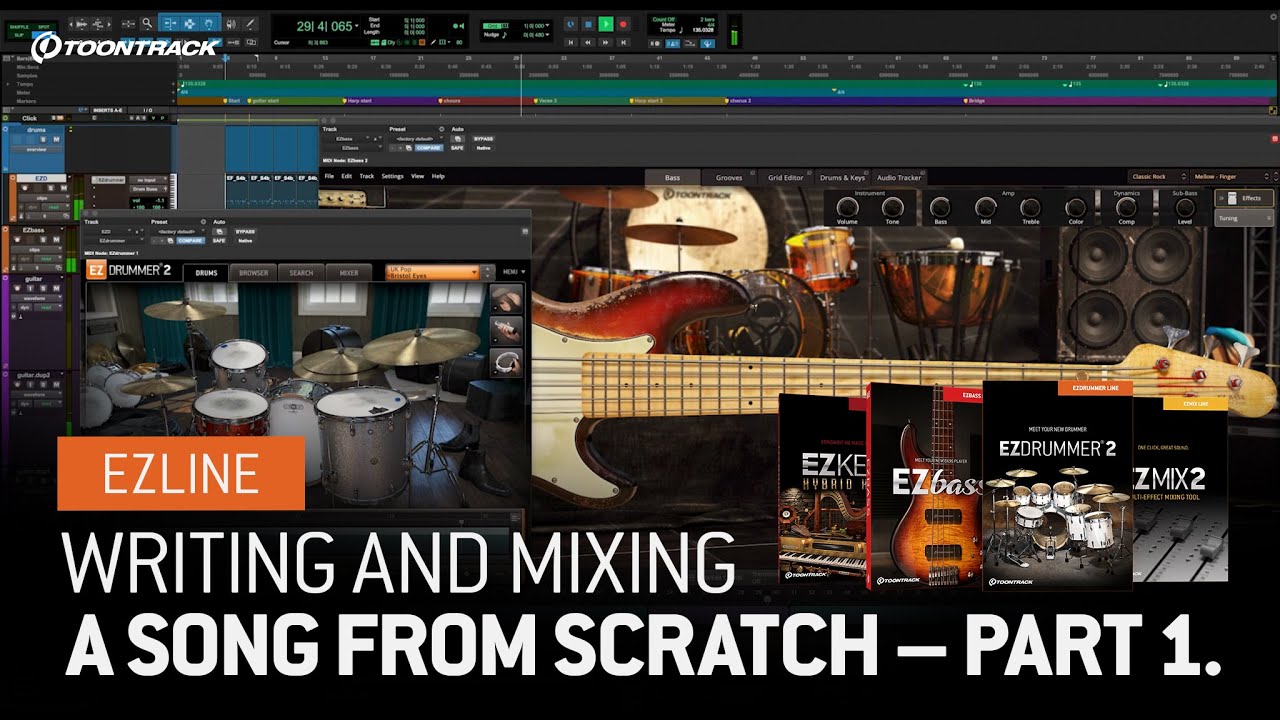Switch to the Grid Editor tab

(785, 177)
